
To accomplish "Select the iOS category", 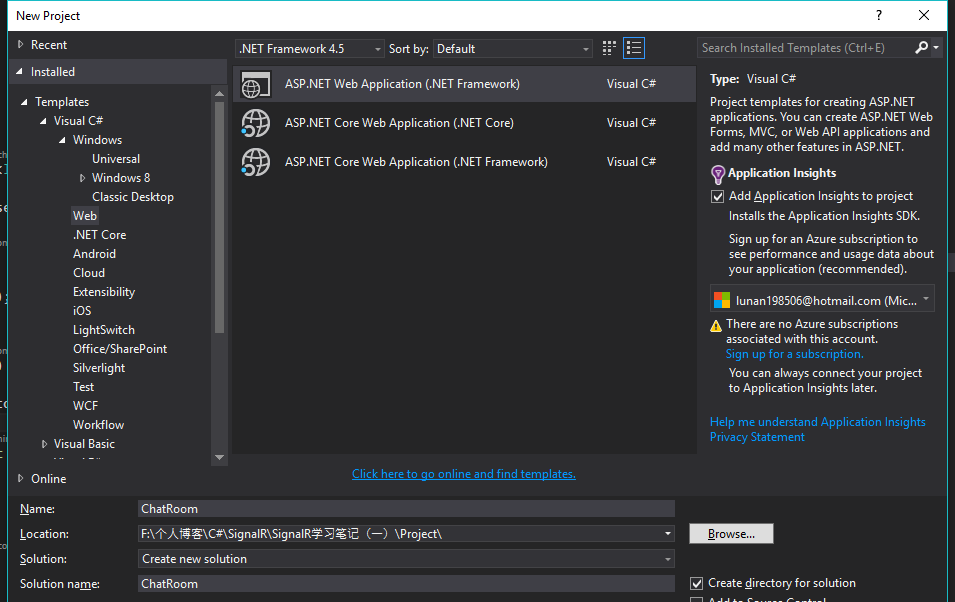I will (82, 311).
